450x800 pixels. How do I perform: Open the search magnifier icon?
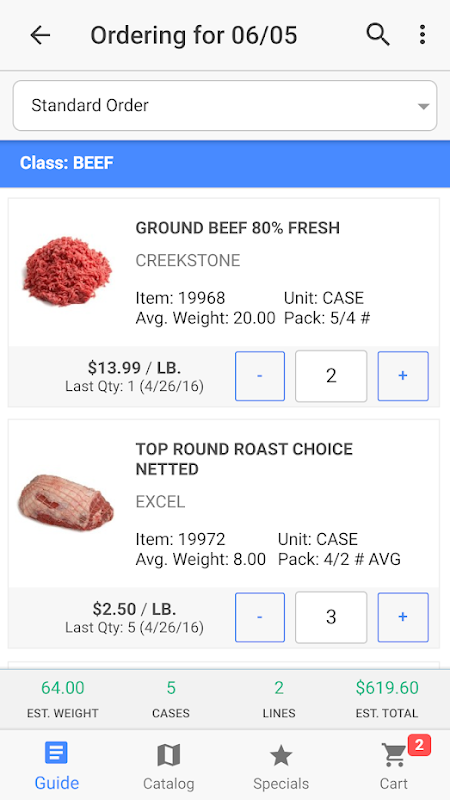378,35
